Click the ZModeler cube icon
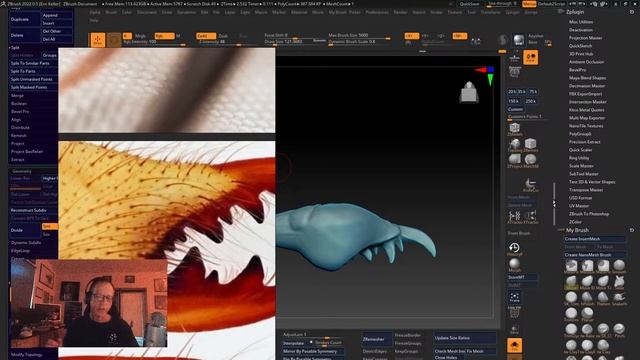This screenshot has width=640, height=360. pos(515,129)
